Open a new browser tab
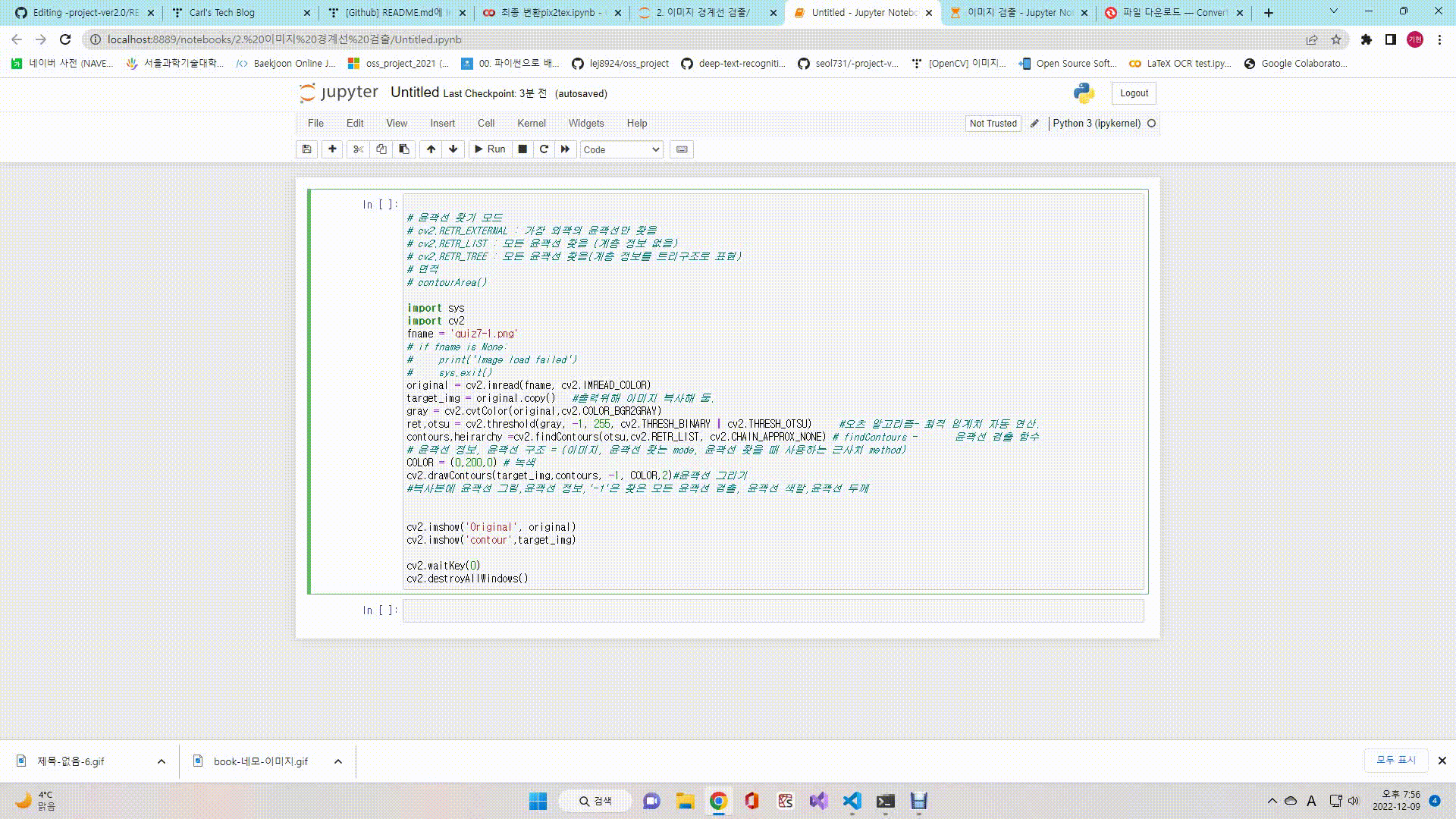The image size is (1456, 819). 1269,13
